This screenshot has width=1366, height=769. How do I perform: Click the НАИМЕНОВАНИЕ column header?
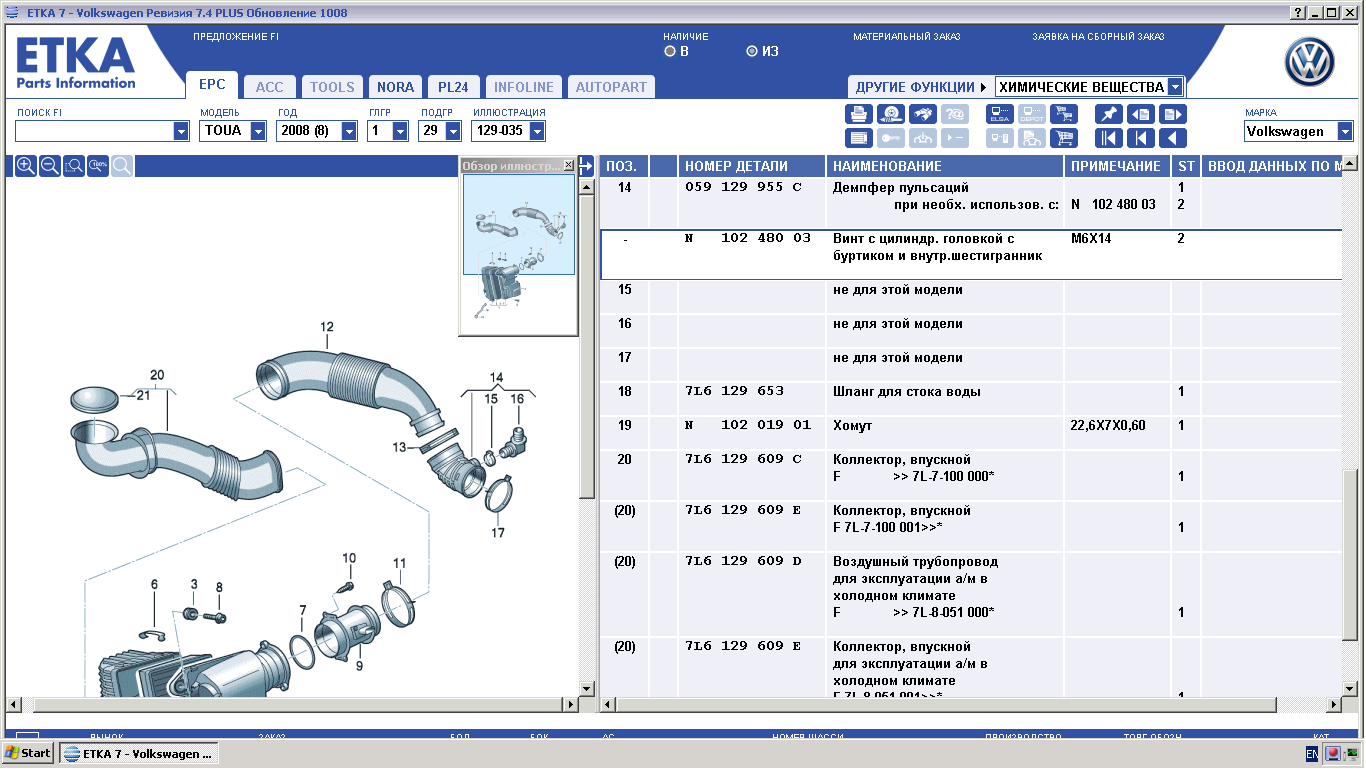(x=944, y=166)
